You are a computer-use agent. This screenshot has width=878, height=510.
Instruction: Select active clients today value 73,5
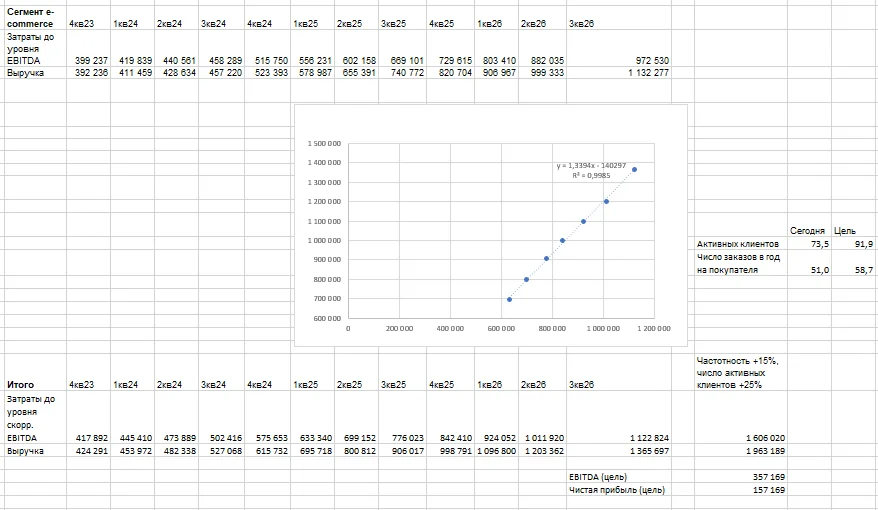tap(809, 244)
